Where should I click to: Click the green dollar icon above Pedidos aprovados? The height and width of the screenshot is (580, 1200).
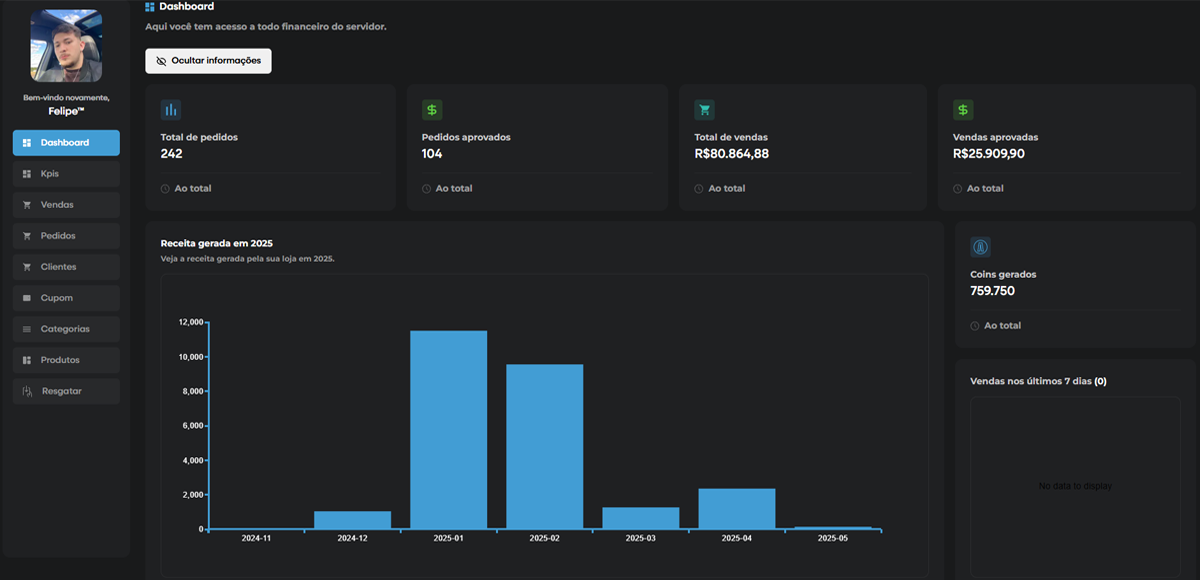[x=432, y=110]
